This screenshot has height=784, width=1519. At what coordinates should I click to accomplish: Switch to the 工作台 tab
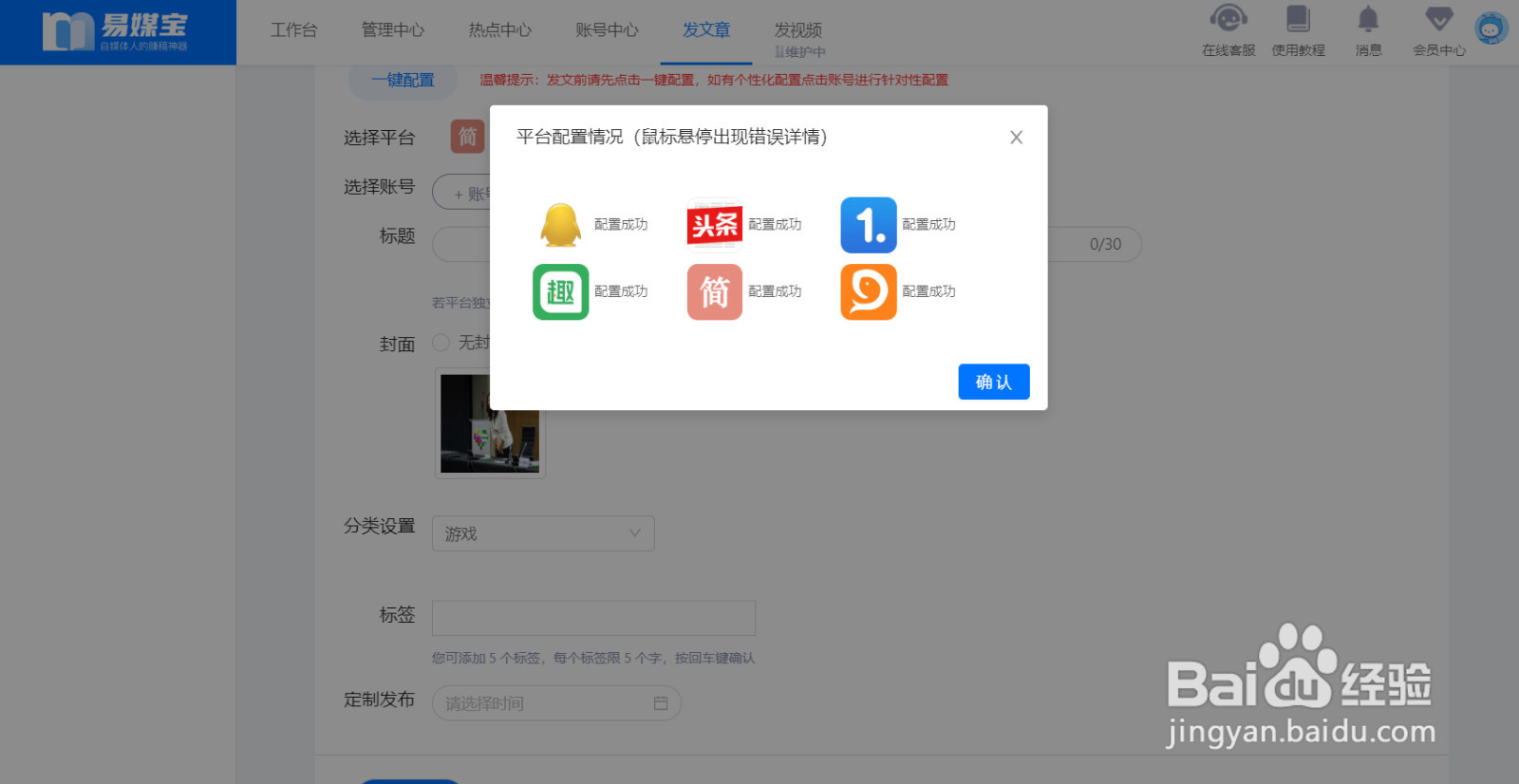(x=294, y=30)
